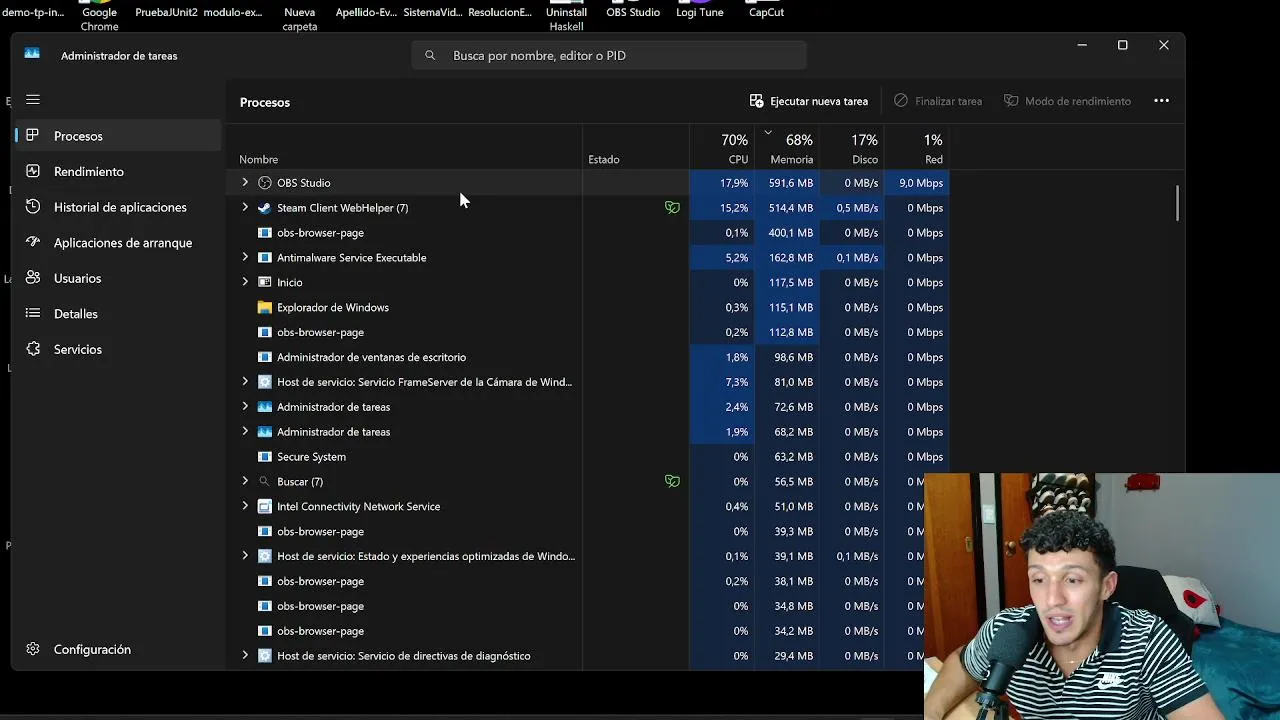Click the 9,0 Mbps network cell
The height and width of the screenshot is (720, 1280).
917,183
